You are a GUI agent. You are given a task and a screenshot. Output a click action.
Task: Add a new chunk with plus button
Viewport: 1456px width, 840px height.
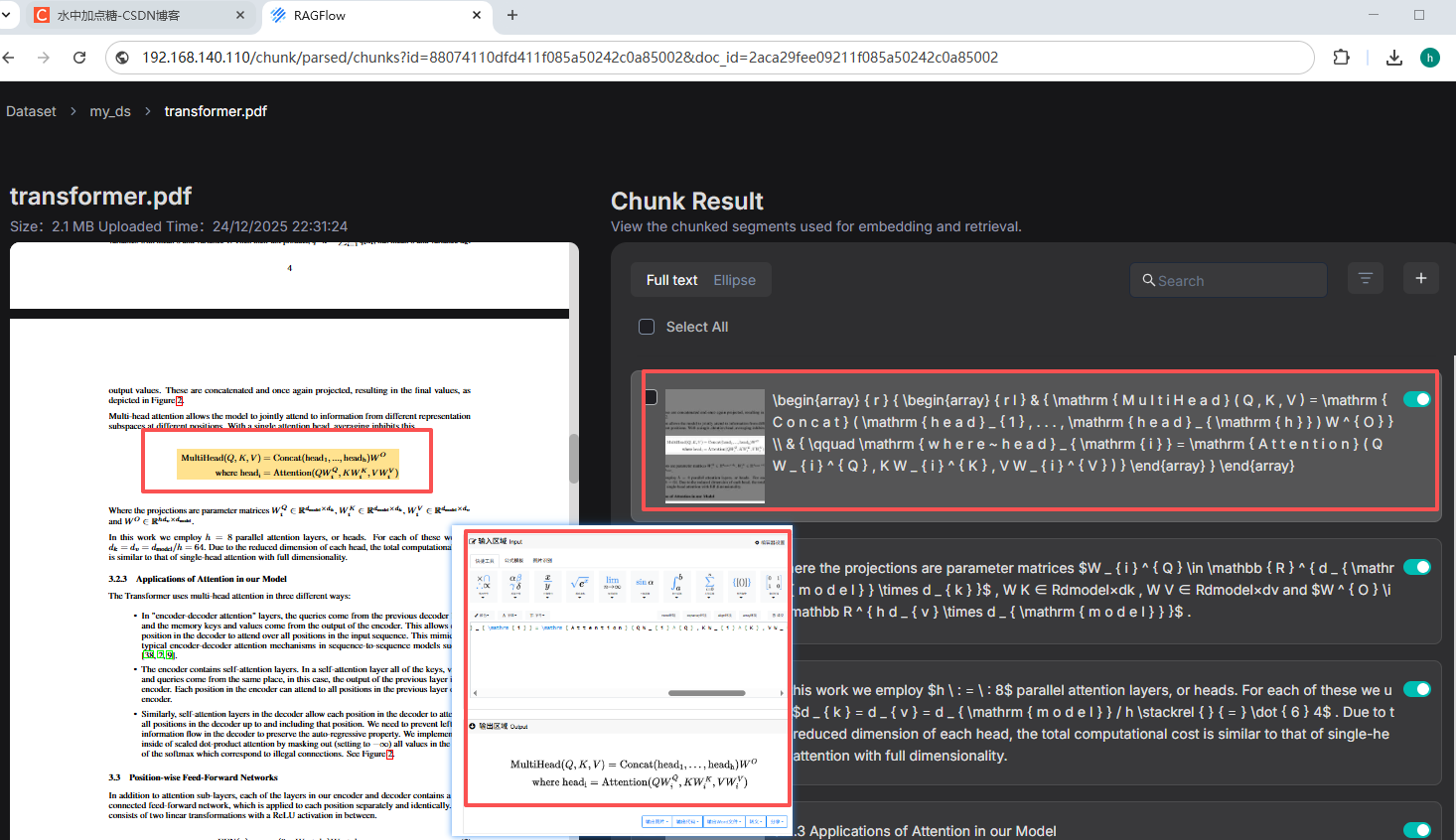point(1421,279)
